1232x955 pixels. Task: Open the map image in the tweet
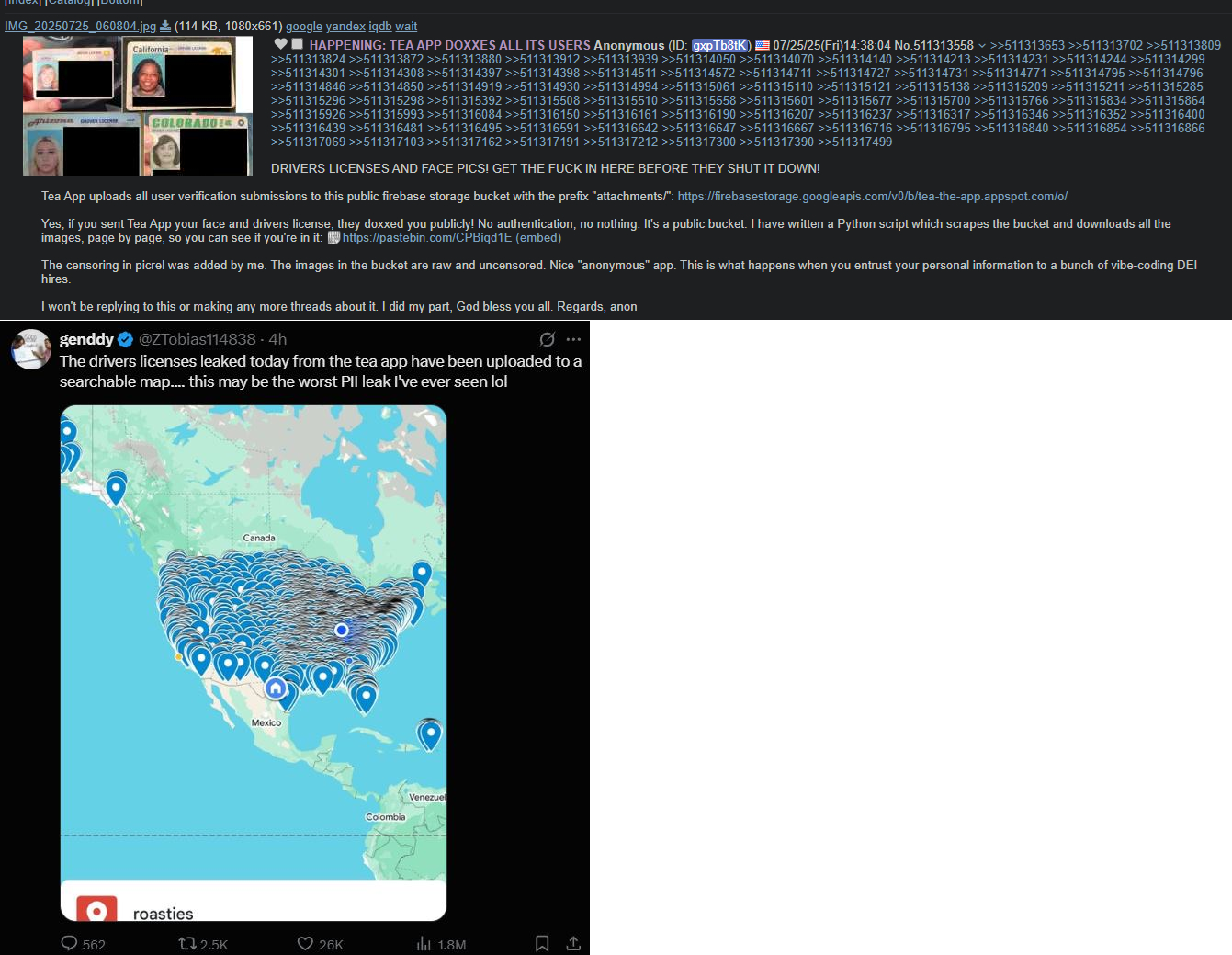point(254,663)
